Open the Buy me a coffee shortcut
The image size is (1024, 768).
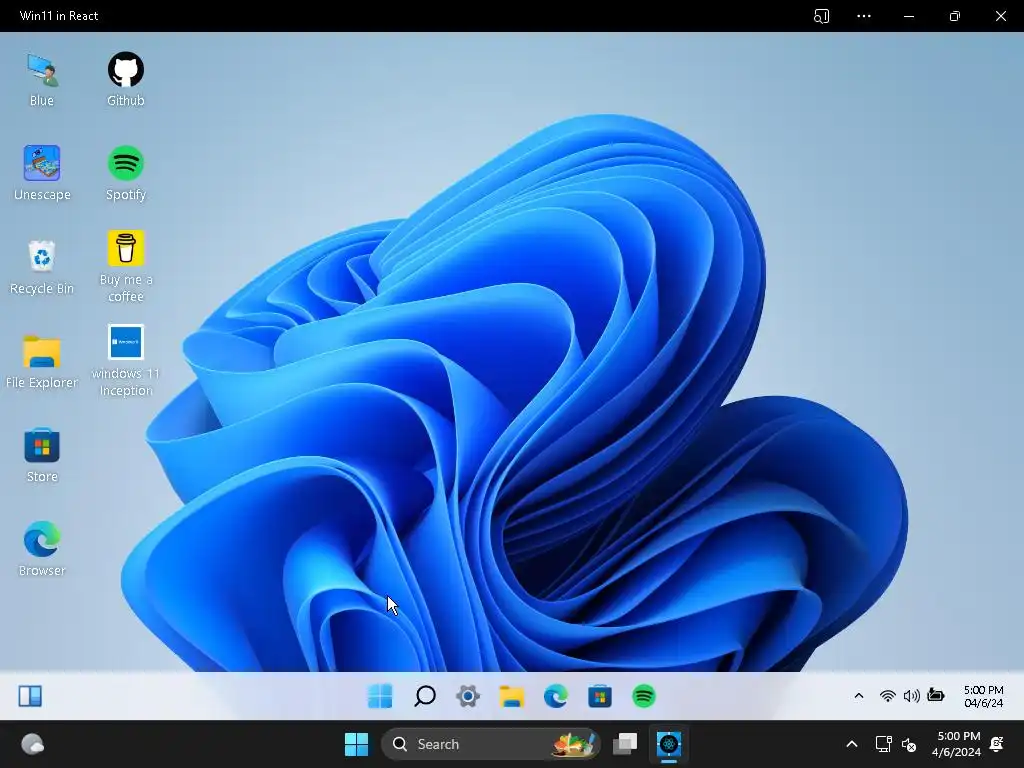125,266
